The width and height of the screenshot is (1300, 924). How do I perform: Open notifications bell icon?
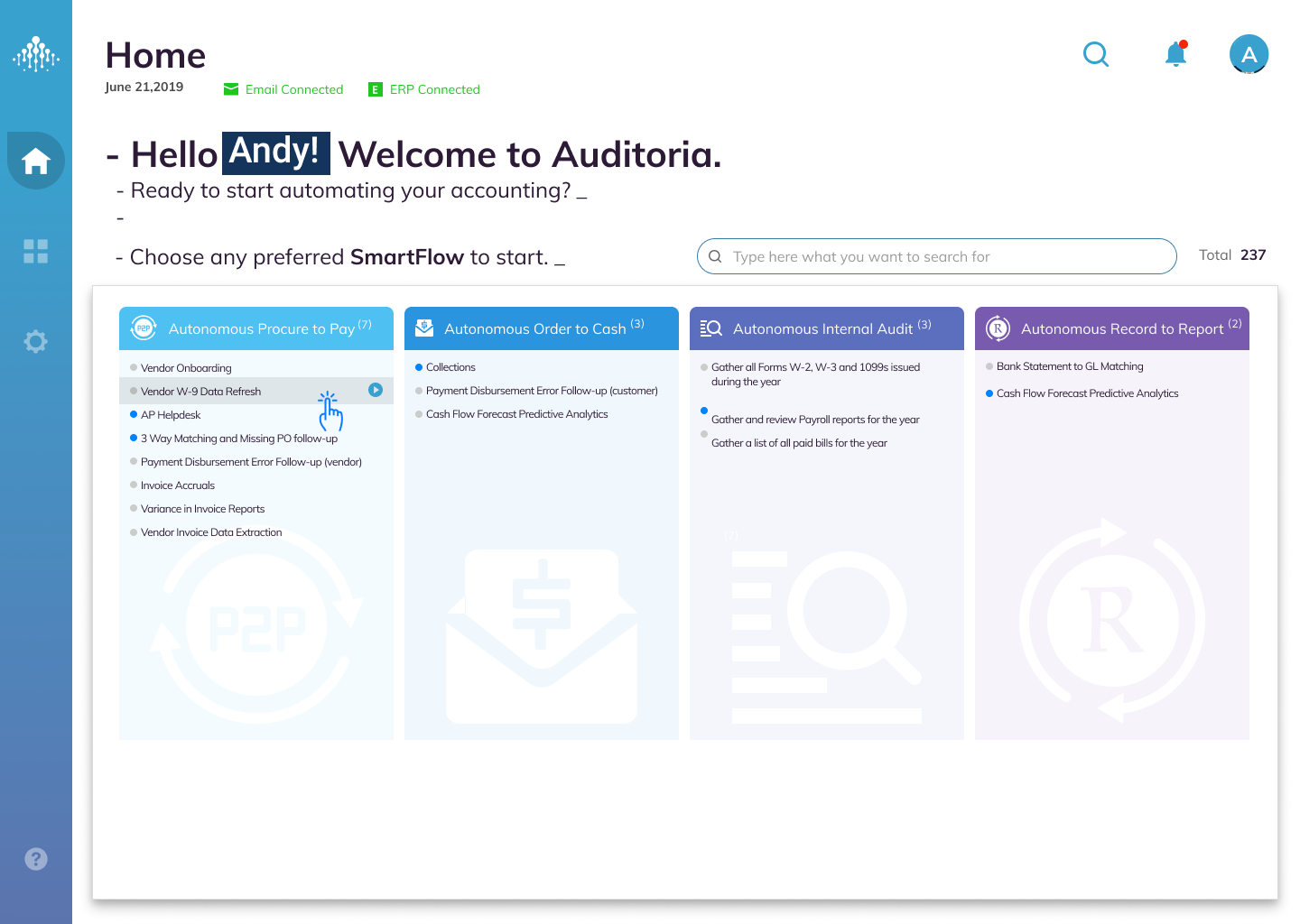click(x=1175, y=54)
